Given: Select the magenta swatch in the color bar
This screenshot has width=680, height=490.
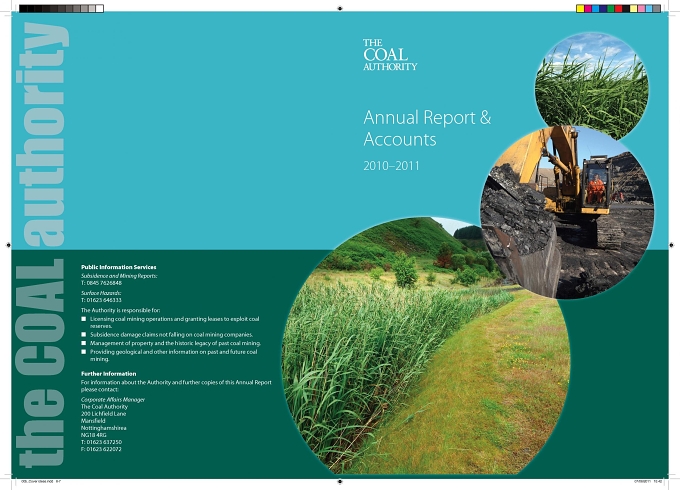Looking at the screenshot, I should [x=588, y=8].
